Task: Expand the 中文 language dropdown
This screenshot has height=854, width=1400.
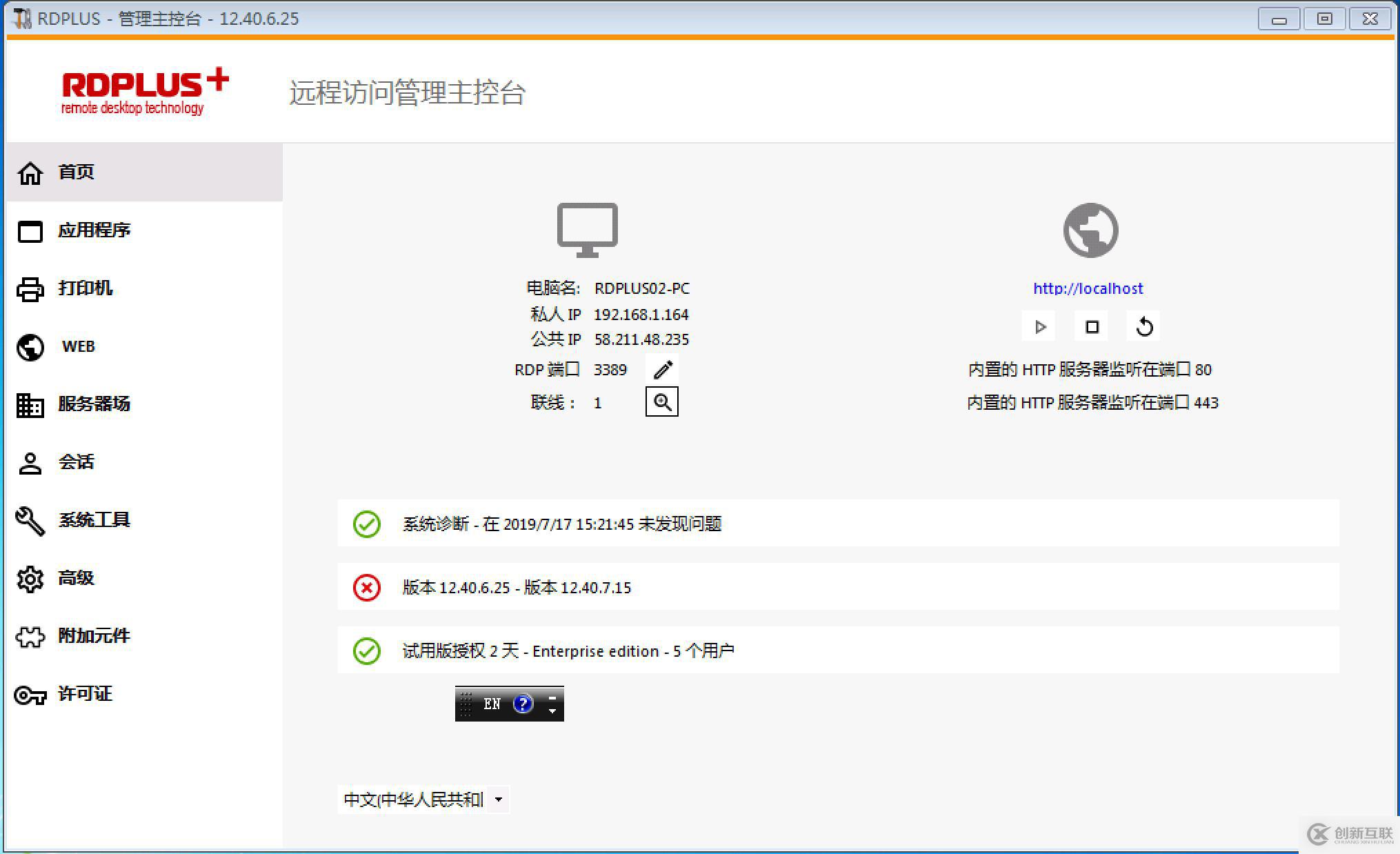Action: click(498, 800)
